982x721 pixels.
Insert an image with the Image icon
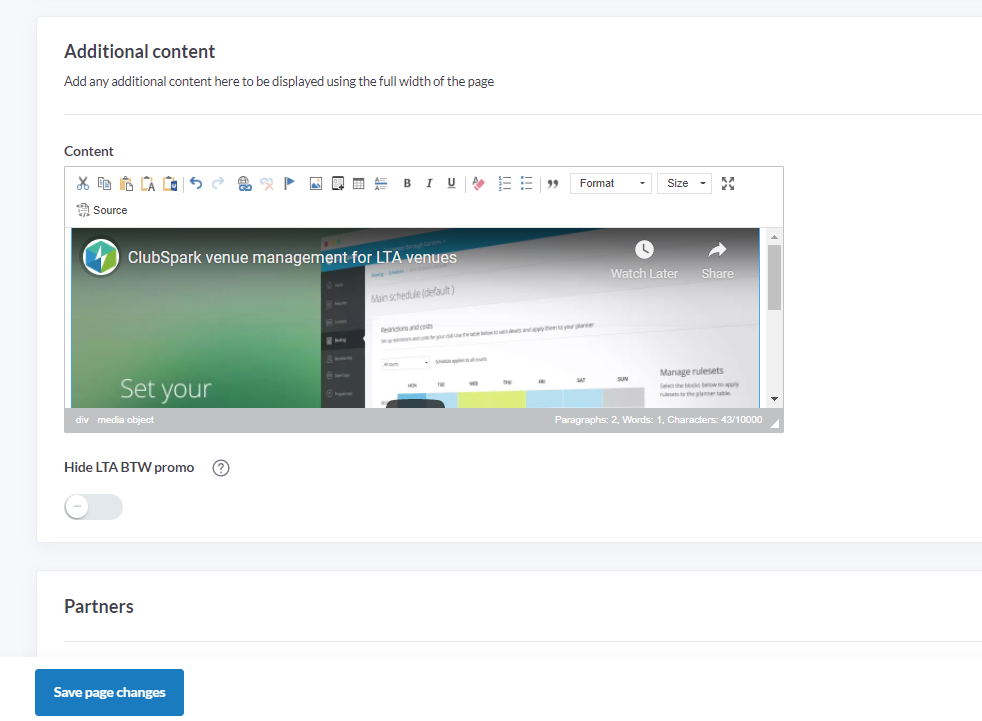pyautogui.click(x=315, y=183)
